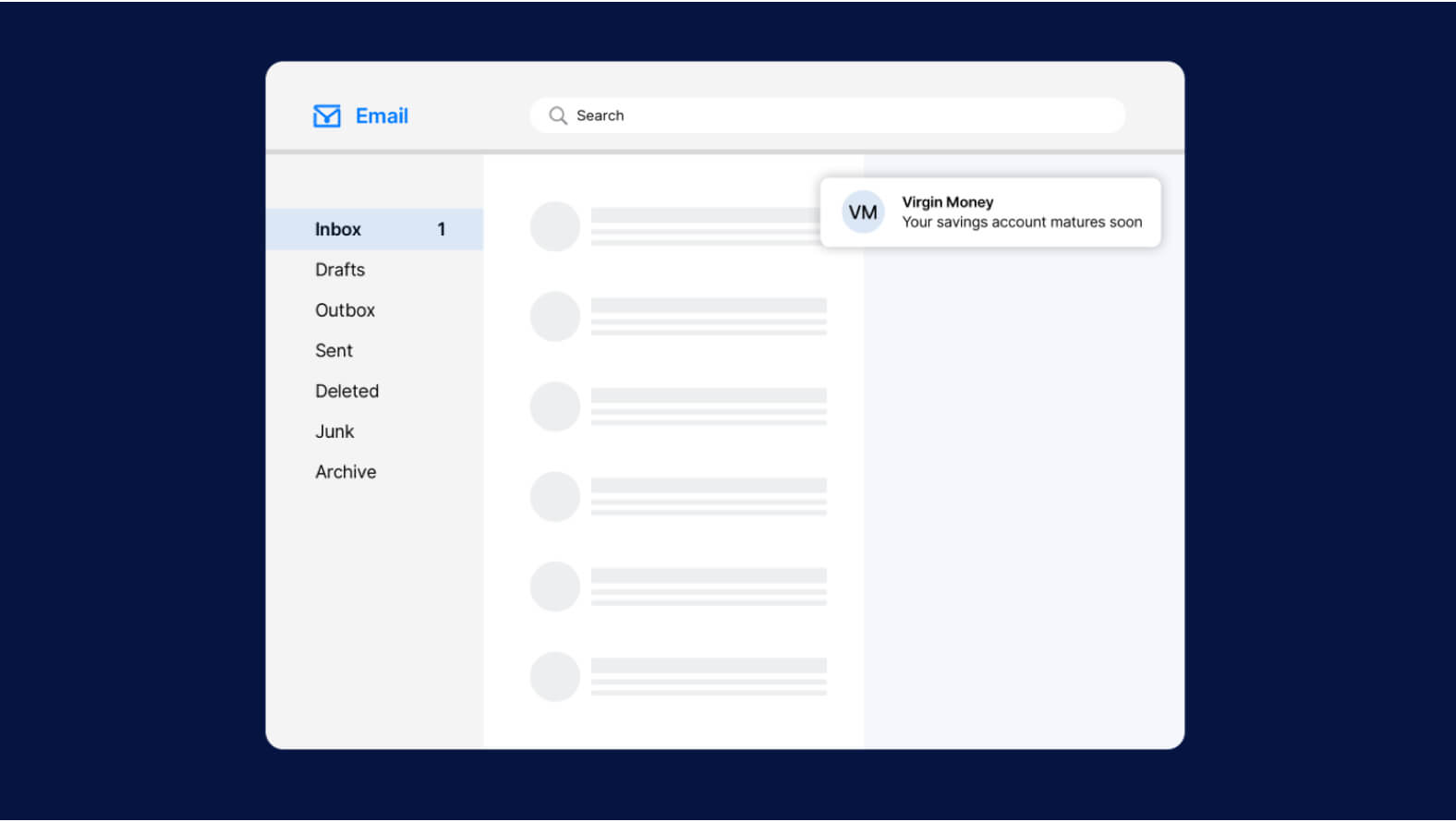The height and width of the screenshot is (822, 1456).
Task: Click the third email's sender avatar circle
Action: tap(554, 406)
